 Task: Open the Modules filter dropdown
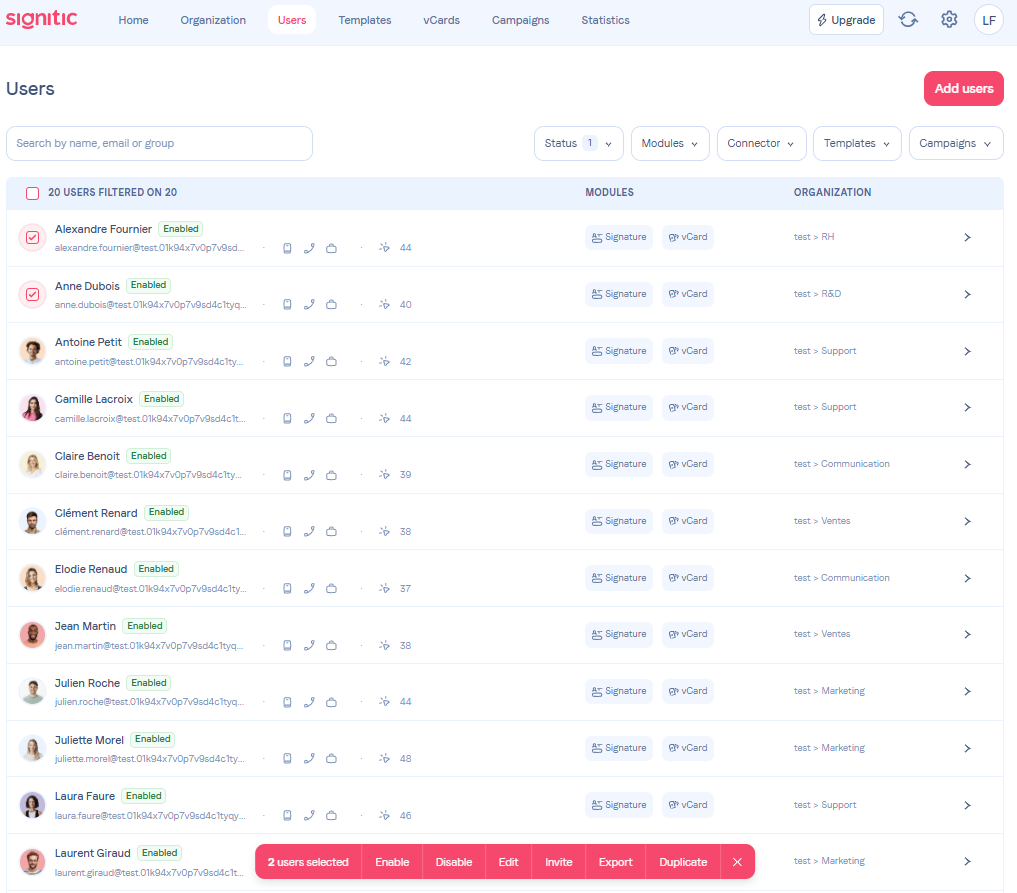pyautogui.click(x=670, y=143)
